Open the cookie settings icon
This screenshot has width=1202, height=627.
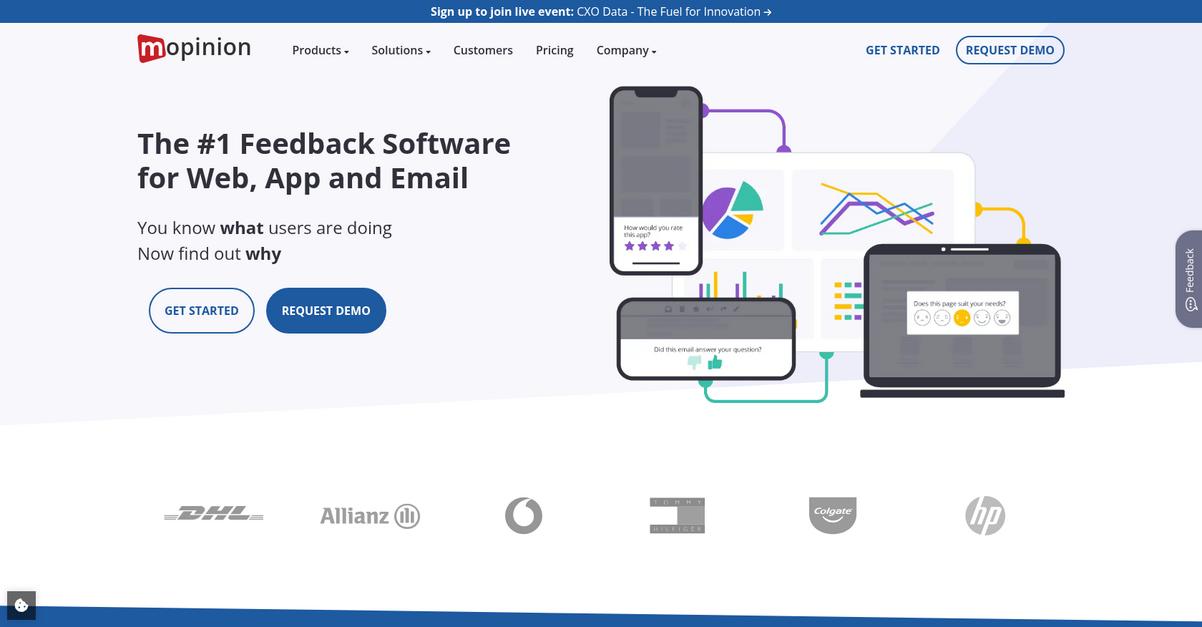coord(21,605)
